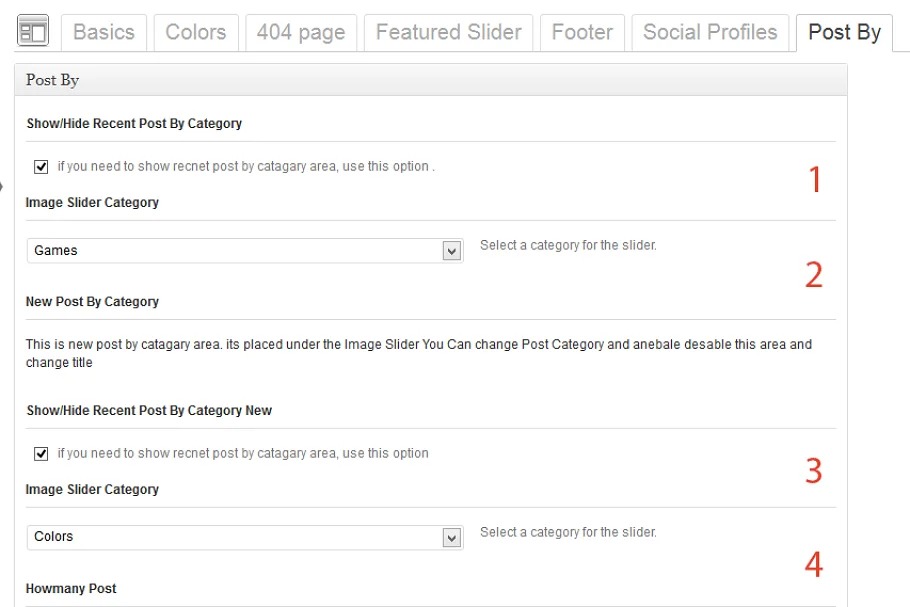Click the red number 1 marker
910x607 pixels.
[x=814, y=180]
